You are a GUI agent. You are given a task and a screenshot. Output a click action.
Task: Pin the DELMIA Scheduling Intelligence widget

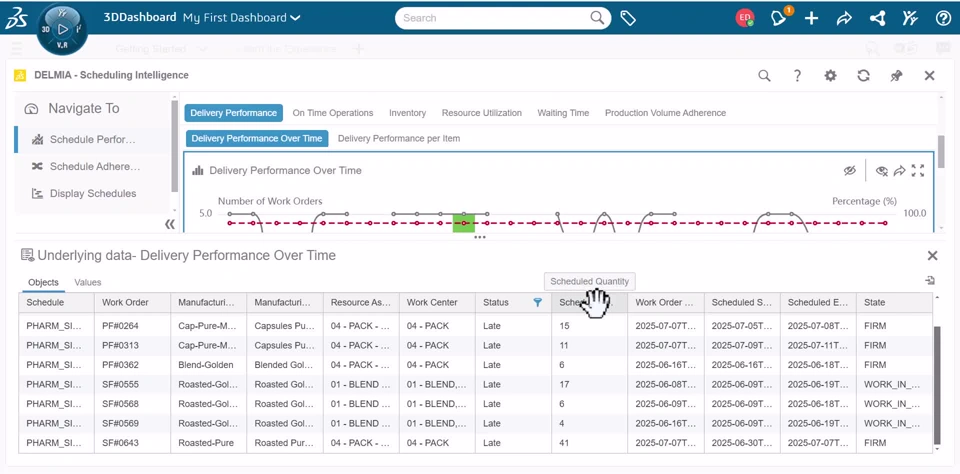click(896, 75)
